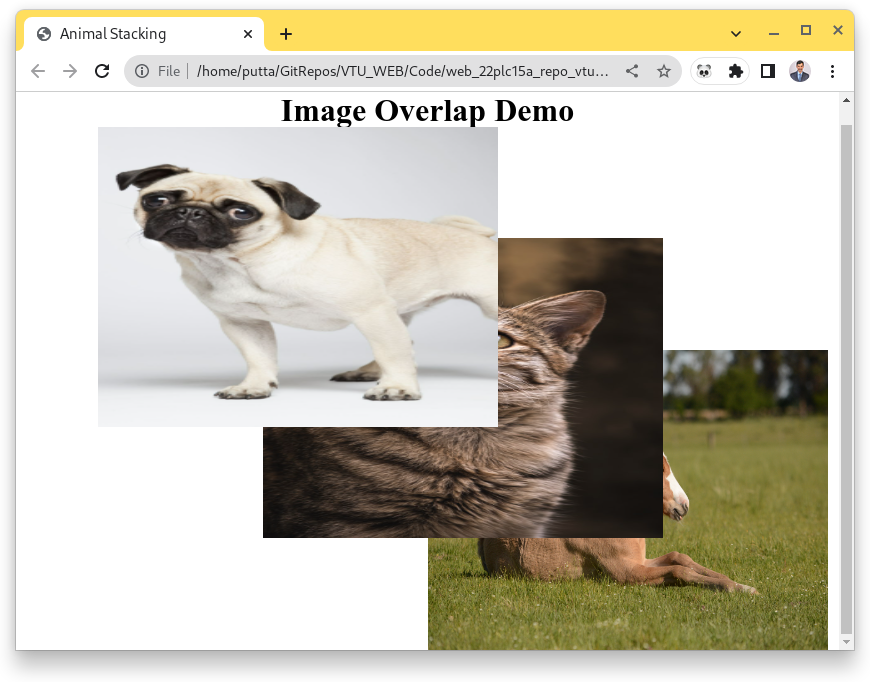Click the browser back arrow
The width and height of the screenshot is (870, 682).
[38, 71]
